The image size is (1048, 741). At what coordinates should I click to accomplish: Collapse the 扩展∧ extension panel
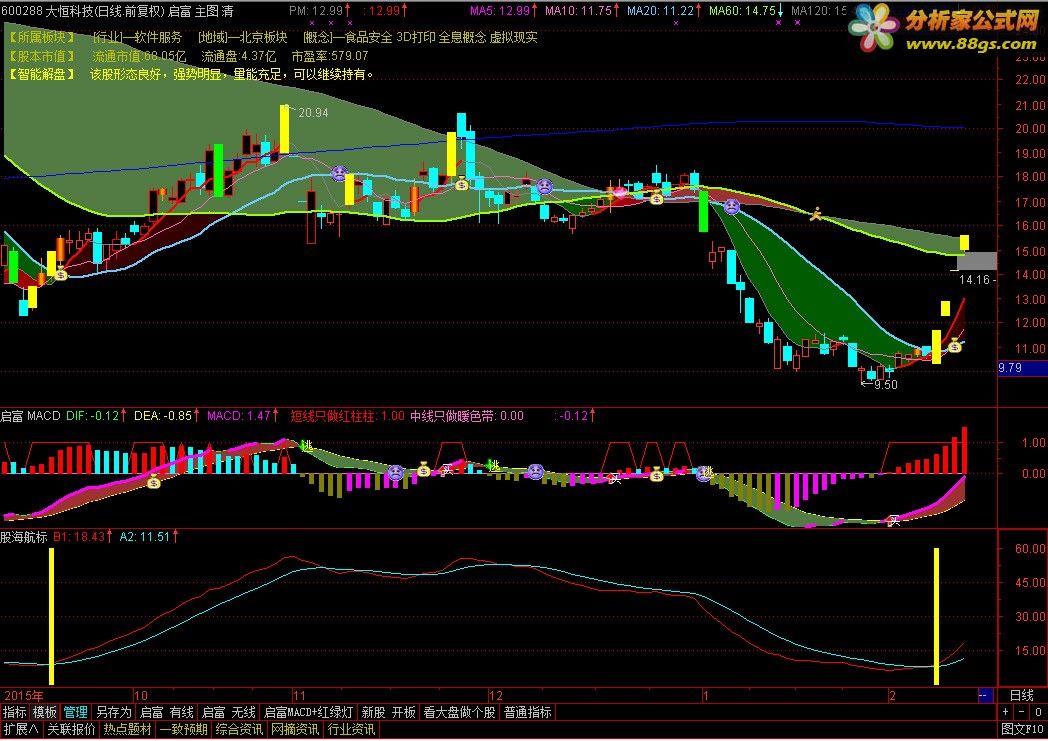pos(21,730)
